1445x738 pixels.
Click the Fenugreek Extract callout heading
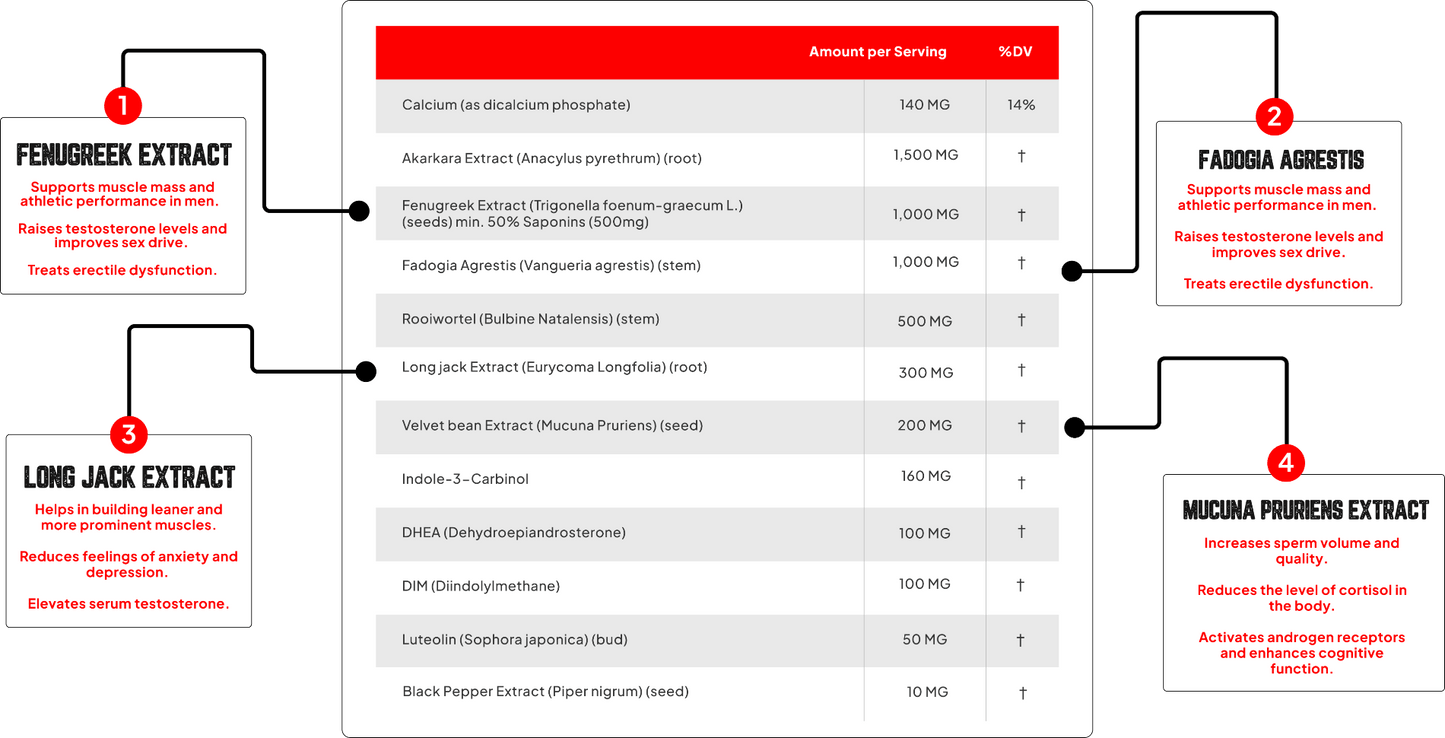click(x=124, y=155)
